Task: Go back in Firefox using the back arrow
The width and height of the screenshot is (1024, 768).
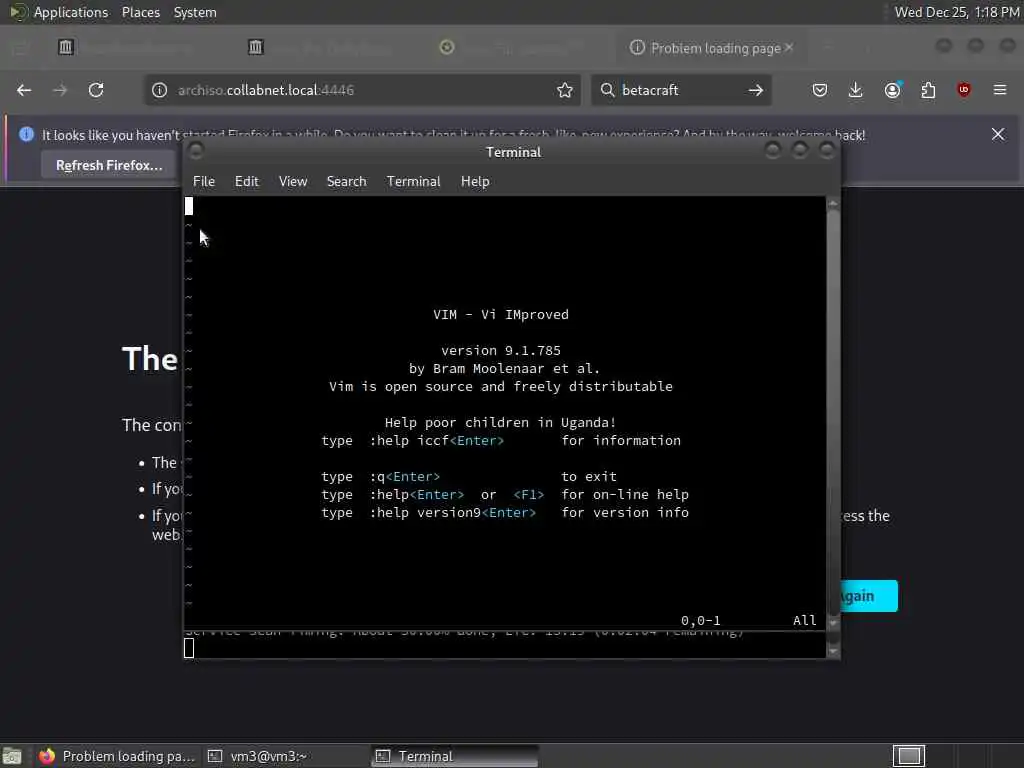Action: (24, 90)
